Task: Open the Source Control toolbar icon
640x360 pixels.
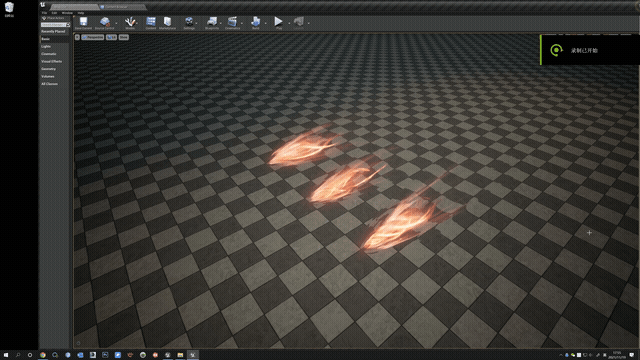Action: coord(104,22)
